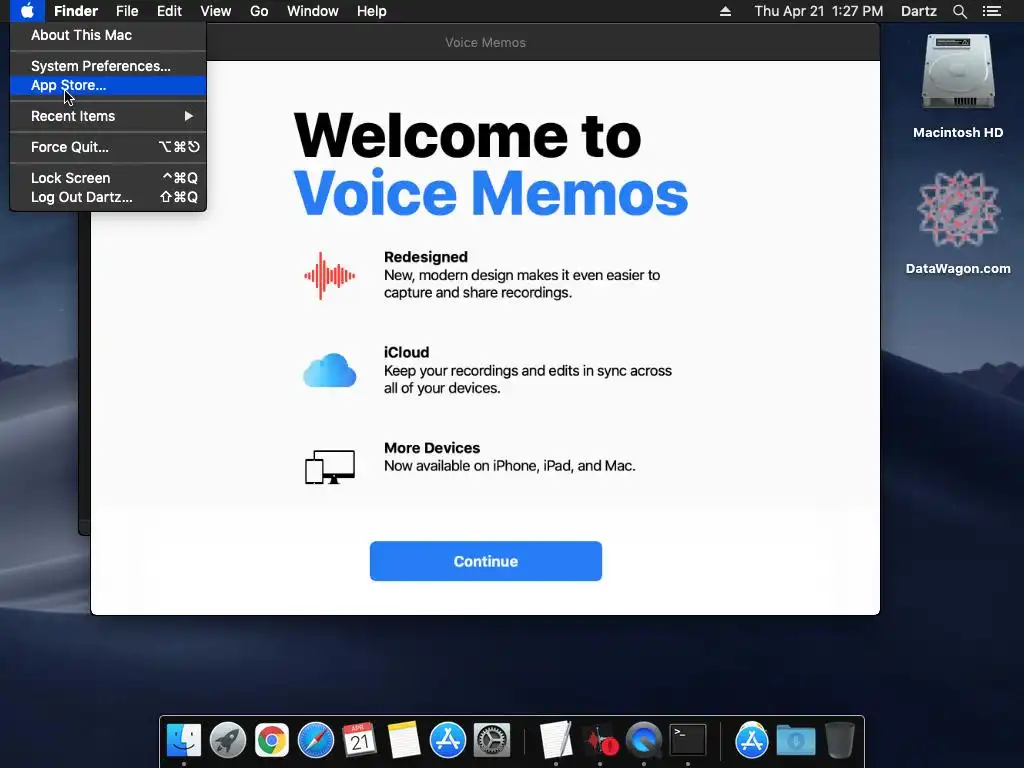Viewport: 1024px width, 768px height.
Task: Select About This Mac
Action: pos(108,35)
